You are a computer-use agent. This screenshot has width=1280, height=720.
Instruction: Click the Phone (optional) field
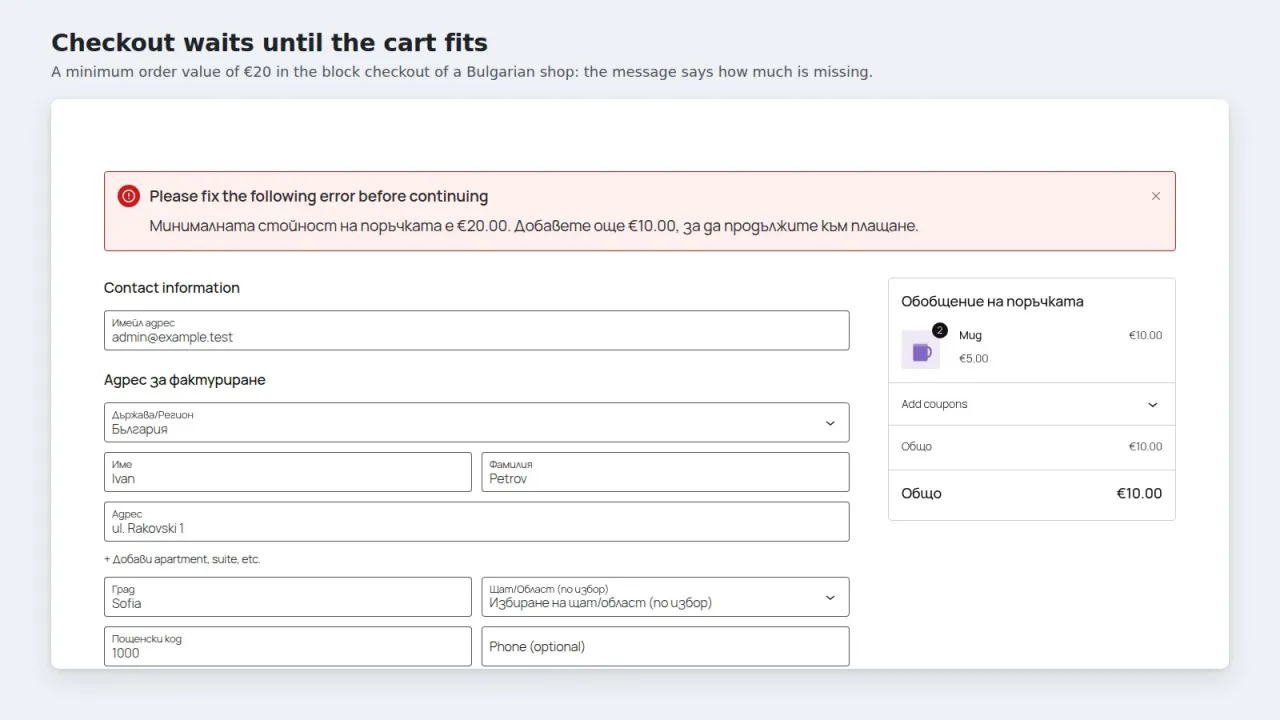[x=665, y=646]
